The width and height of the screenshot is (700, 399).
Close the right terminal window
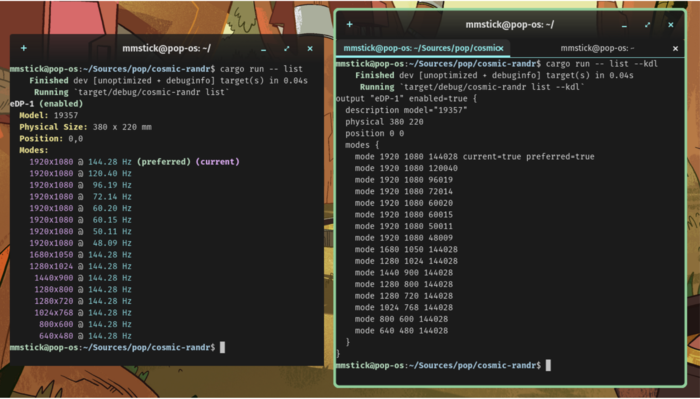tap(671, 25)
